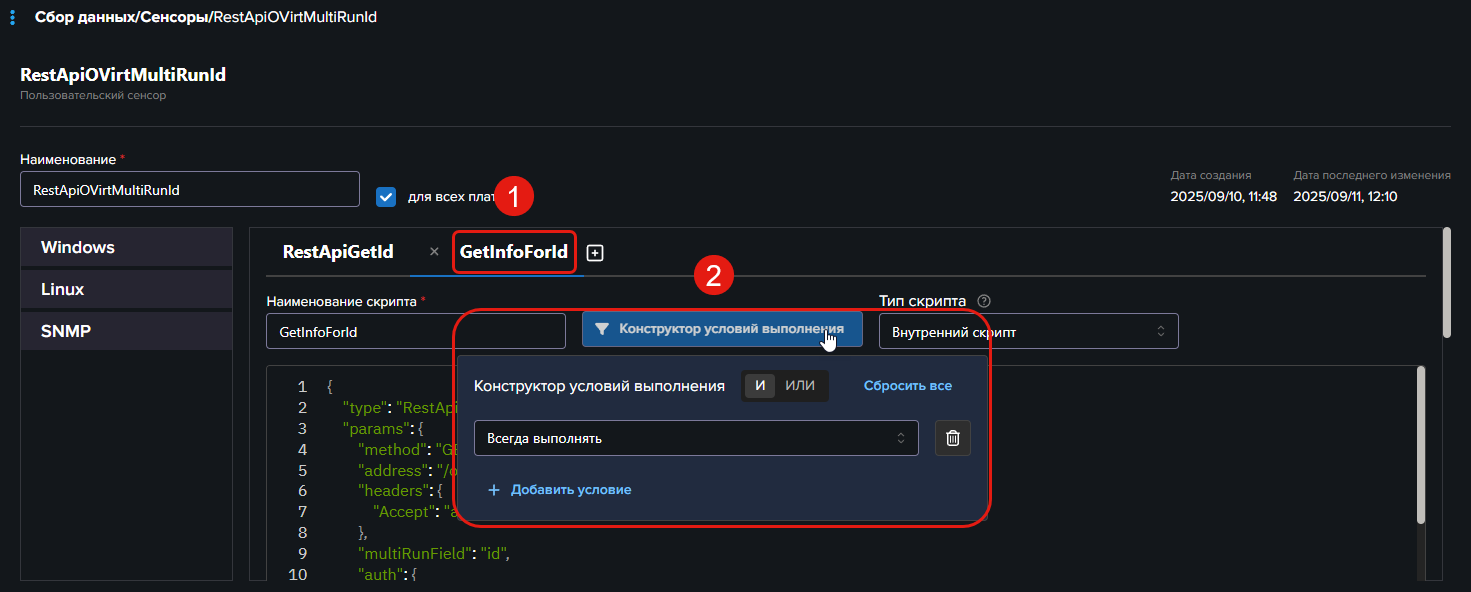Click the funnel icon on Конструктор button
This screenshot has height=592, width=1471.
[x=602, y=329]
